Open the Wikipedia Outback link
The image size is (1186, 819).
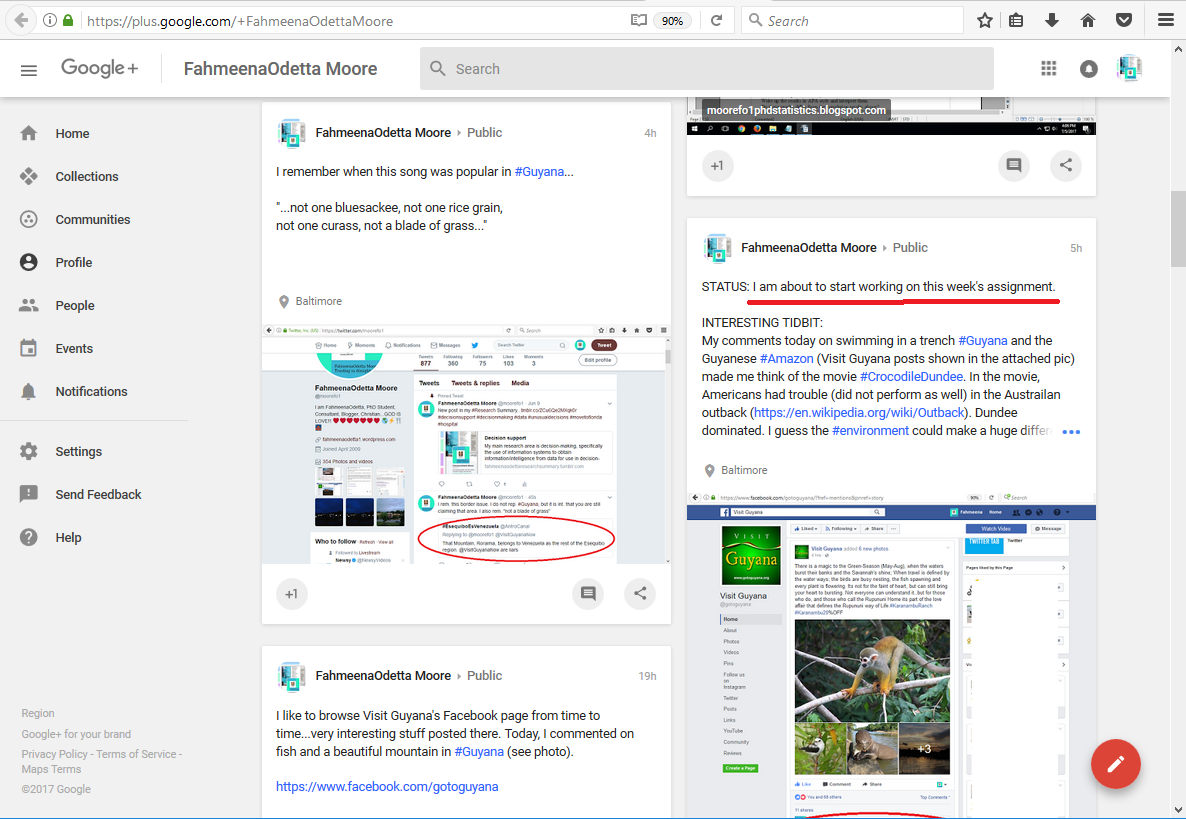(859, 413)
